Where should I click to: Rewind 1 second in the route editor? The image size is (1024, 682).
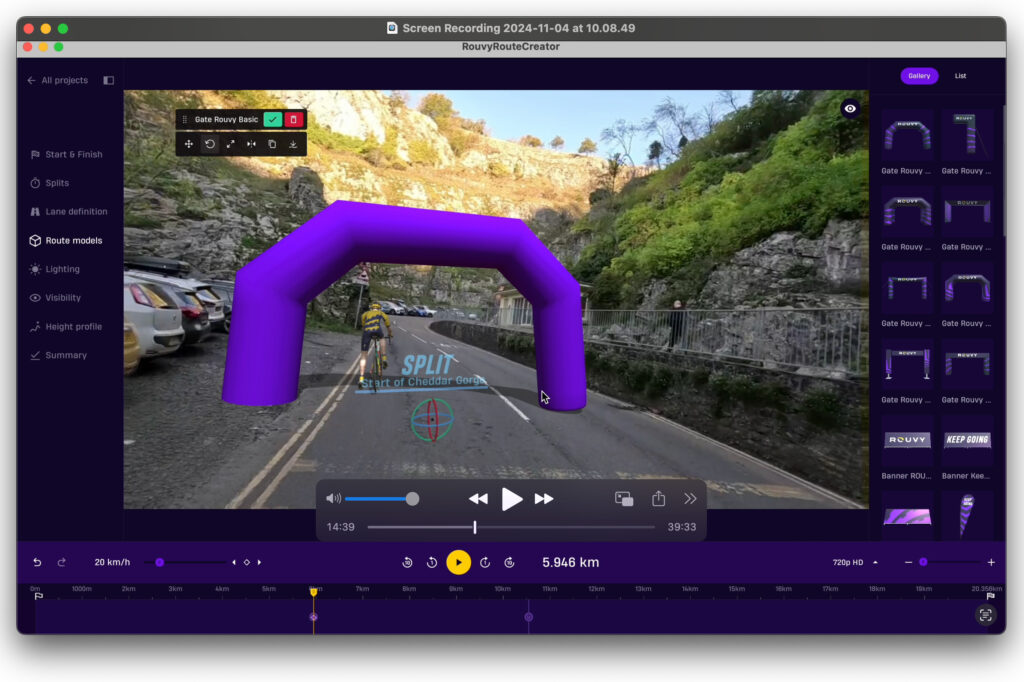[432, 562]
